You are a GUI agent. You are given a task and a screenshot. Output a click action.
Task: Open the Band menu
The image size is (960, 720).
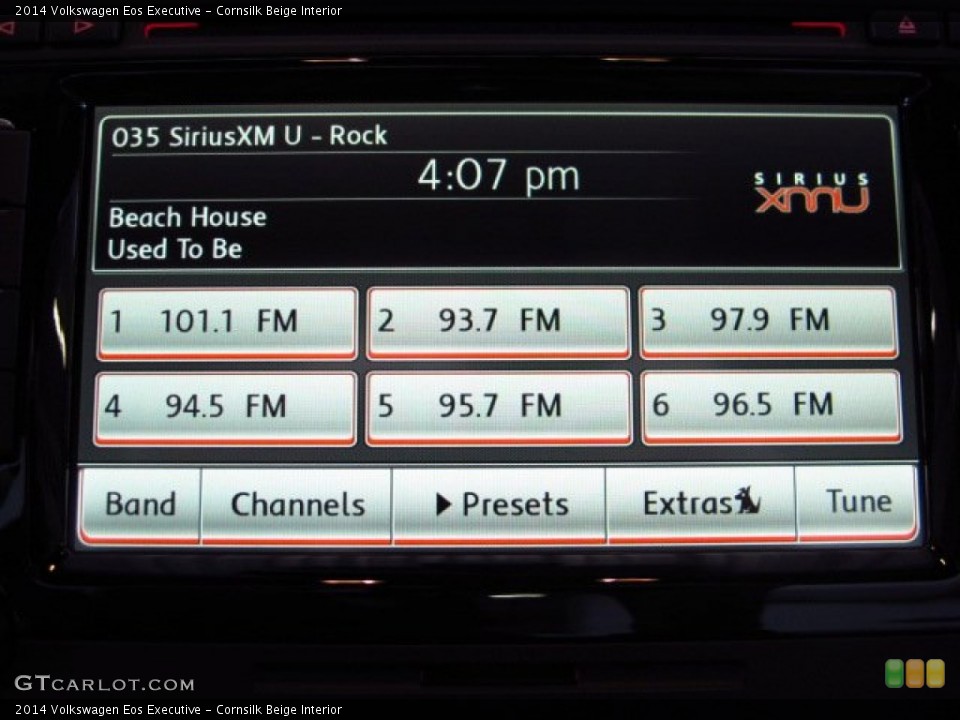[x=140, y=506]
